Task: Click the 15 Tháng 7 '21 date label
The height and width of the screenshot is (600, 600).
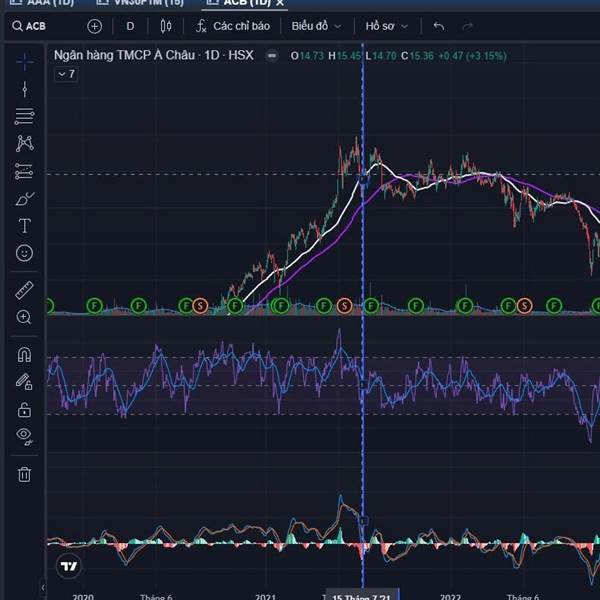Action: click(362, 596)
